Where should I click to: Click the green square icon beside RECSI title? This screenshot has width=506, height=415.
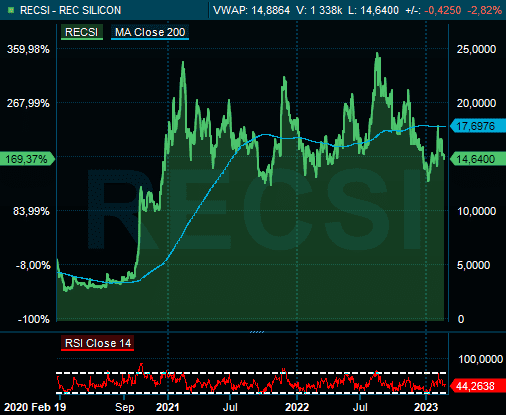(x=11, y=10)
